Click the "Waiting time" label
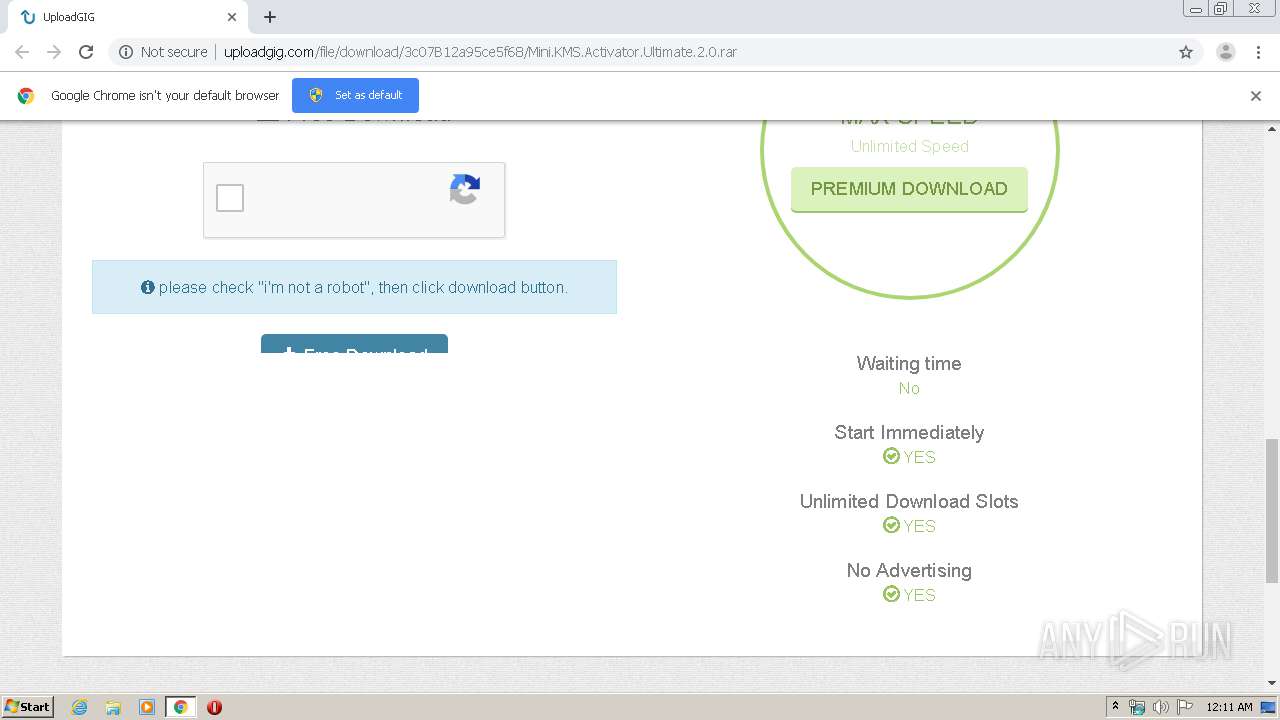The width and height of the screenshot is (1280, 720). click(909, 363)
